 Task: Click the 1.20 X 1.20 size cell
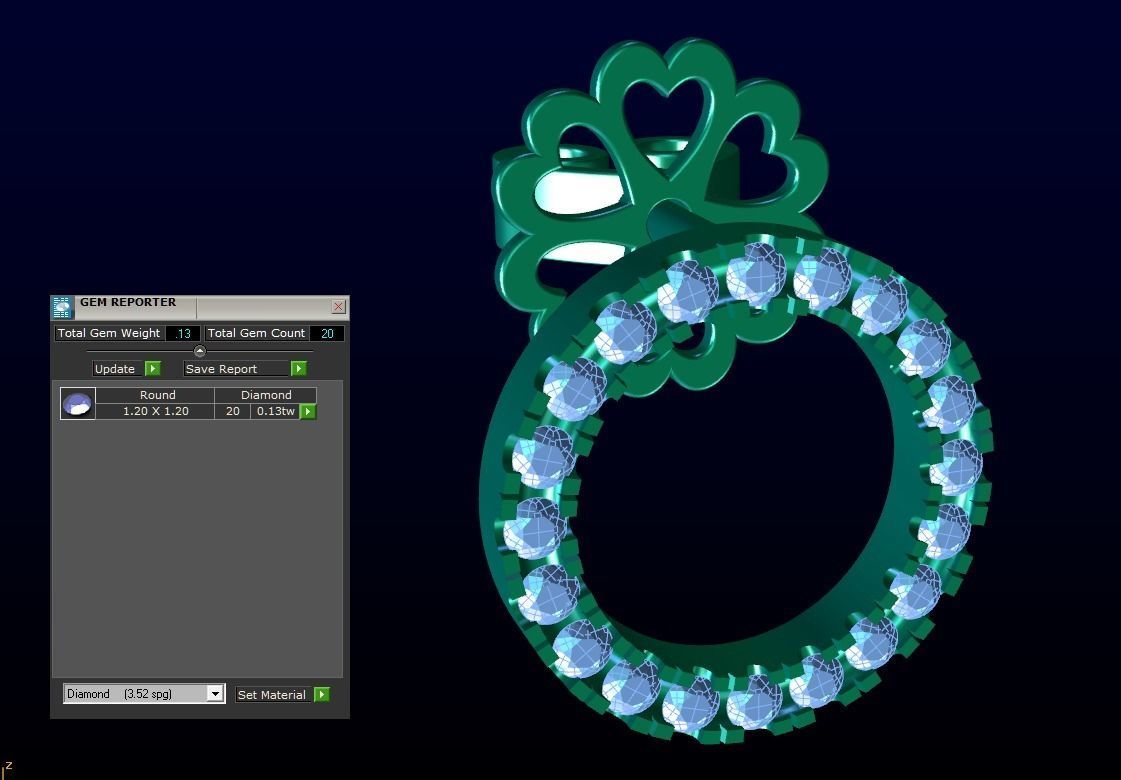point(156,411)
